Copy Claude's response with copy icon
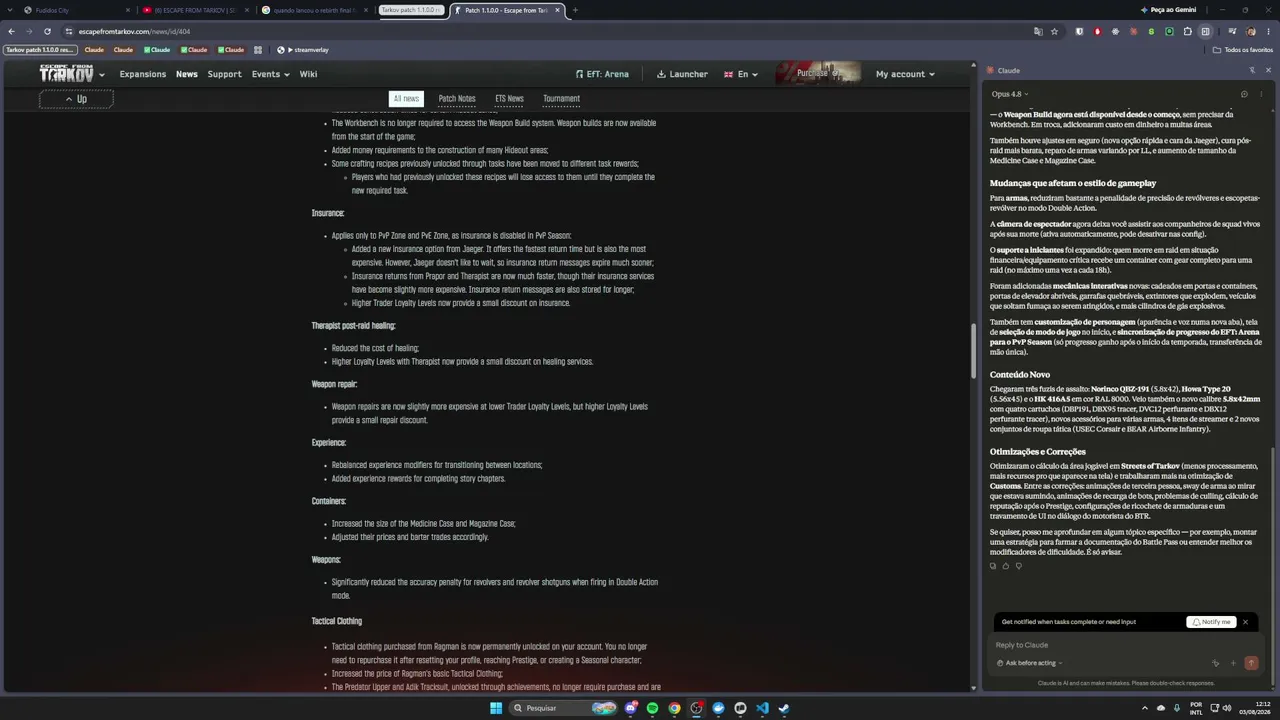Screen dimensions: 1280x720 993,566
